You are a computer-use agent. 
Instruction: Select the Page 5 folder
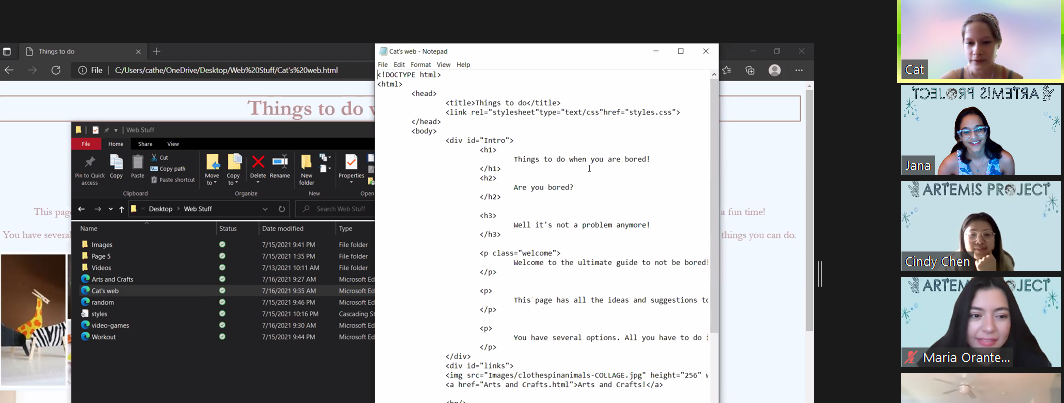[100, 256]
